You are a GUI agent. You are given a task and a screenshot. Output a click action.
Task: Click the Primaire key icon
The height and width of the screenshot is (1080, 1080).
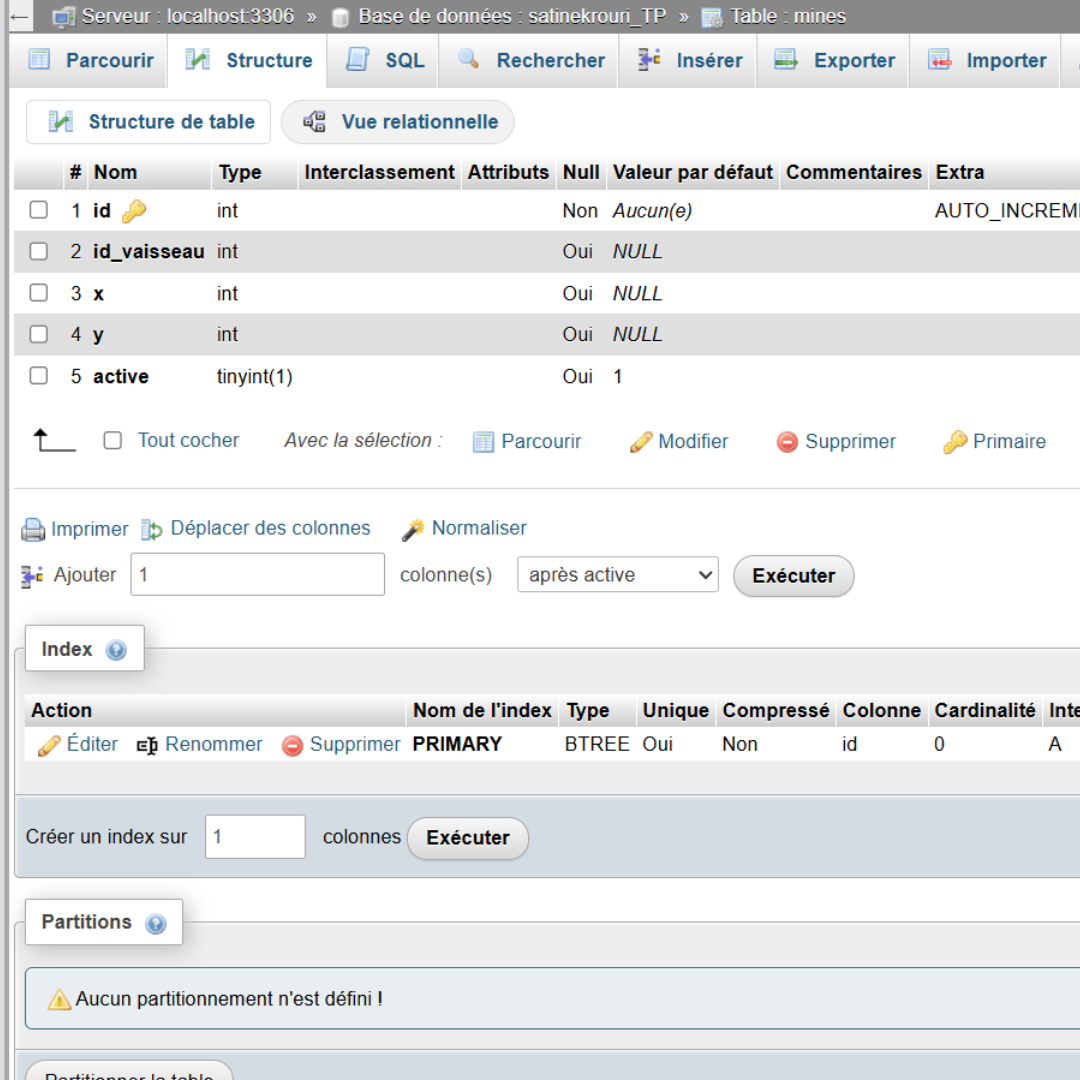(x=955, y=442)
